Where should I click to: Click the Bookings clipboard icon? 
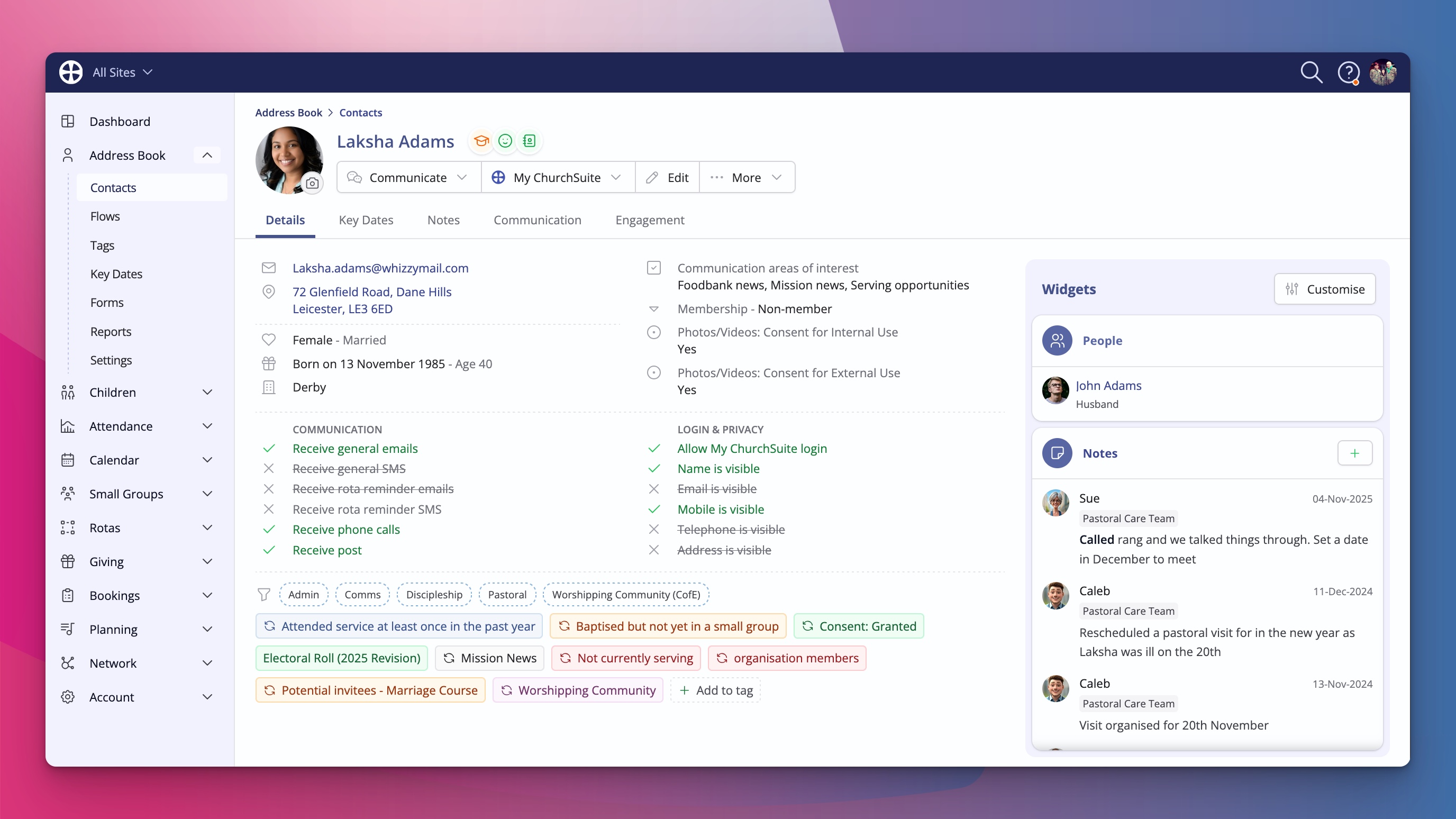(68, 596)
